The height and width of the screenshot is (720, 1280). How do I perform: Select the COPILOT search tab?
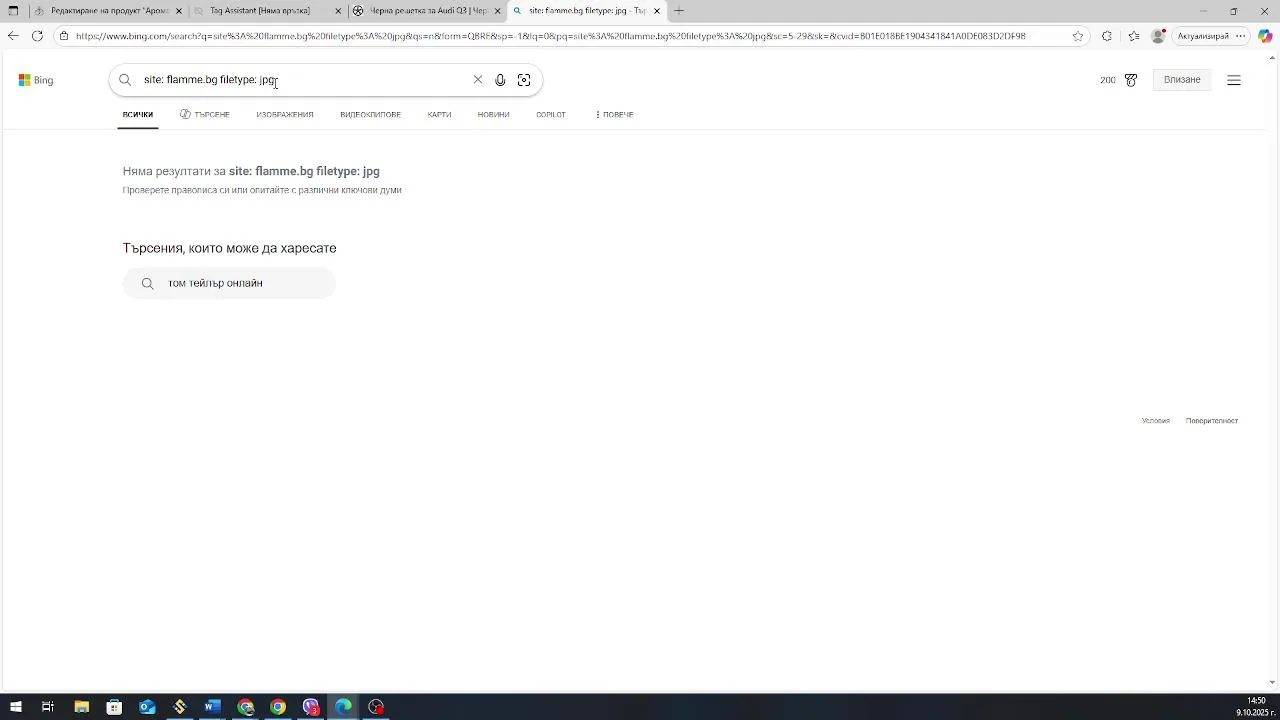tap(551, 115)
